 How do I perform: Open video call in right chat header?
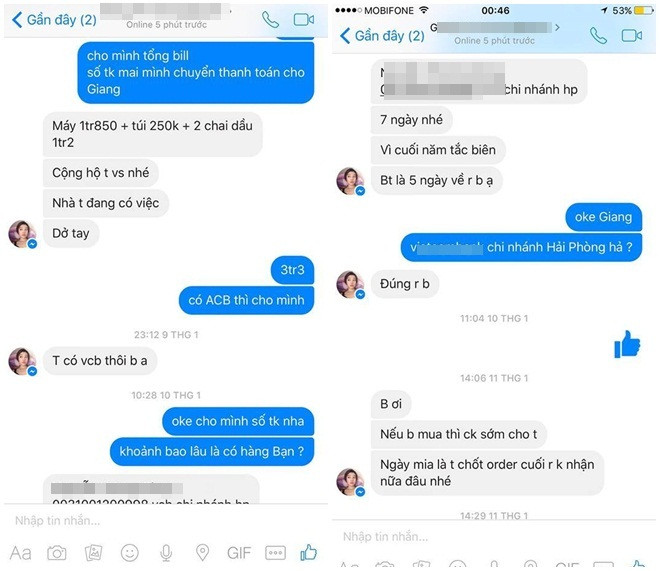pos(631,36)
